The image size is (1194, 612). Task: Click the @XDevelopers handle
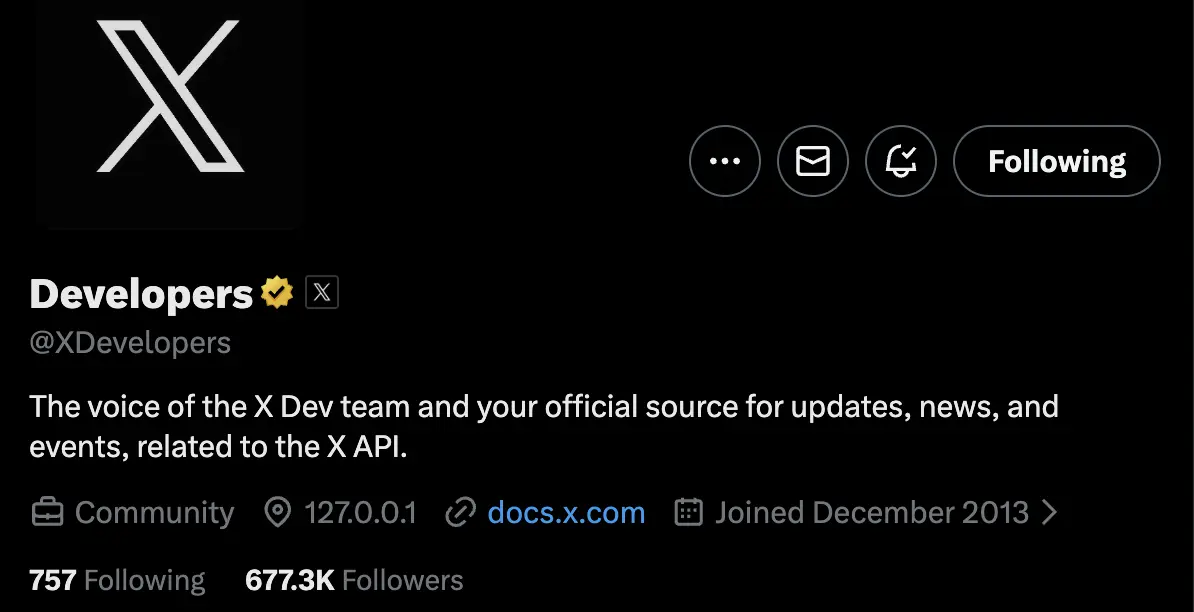coord(130,343)
